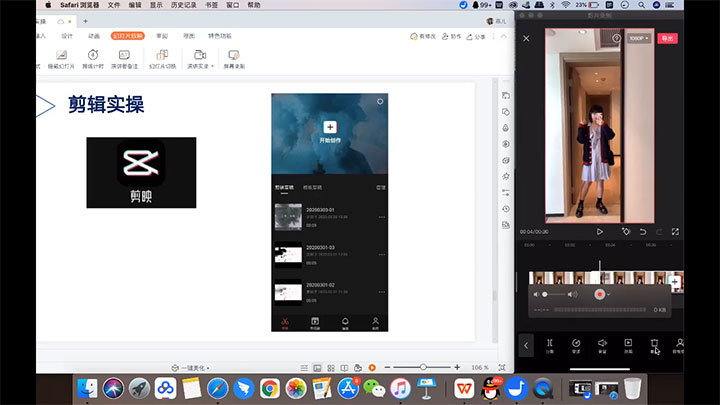Click the undo arrow below the preview
720x405 pixels.
coord(643,231)
